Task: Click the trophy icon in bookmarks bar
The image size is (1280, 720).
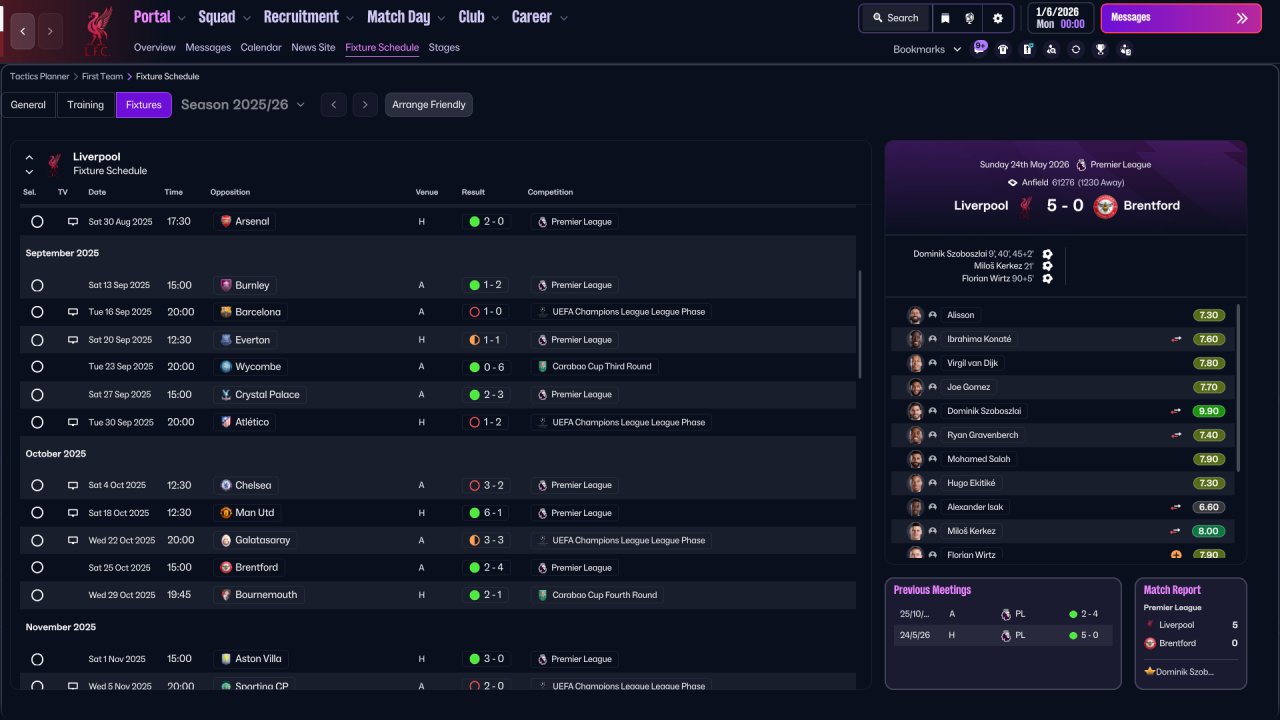Action: (1100, 49)
